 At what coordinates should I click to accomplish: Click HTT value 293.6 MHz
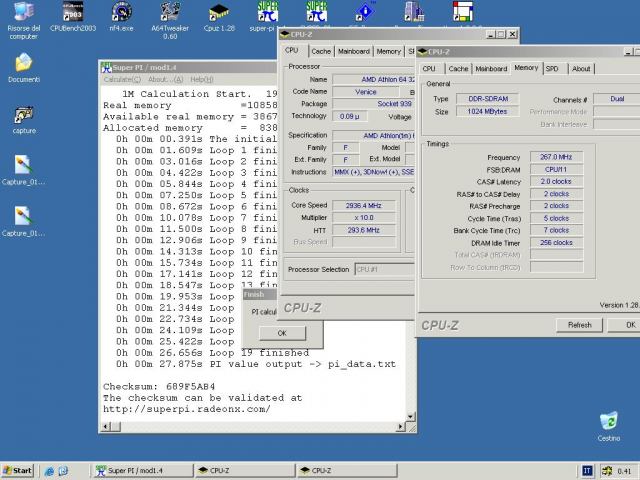coord(364,230)
